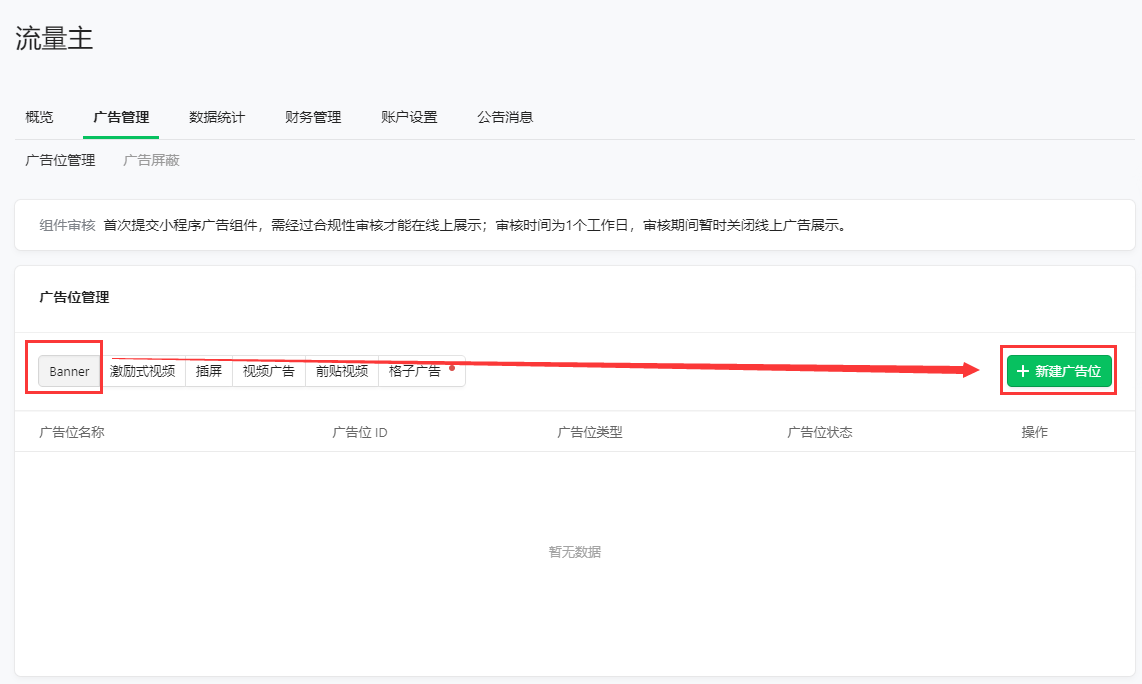
Task: Choose the 激励式视频 ad type
Action: point(143,371)
